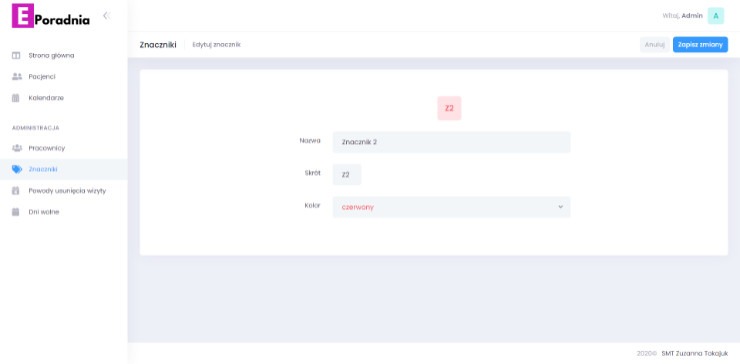Select Znaczniki in sidebar
The width and height of the screenshot is (740, 364).
point(64,169)
